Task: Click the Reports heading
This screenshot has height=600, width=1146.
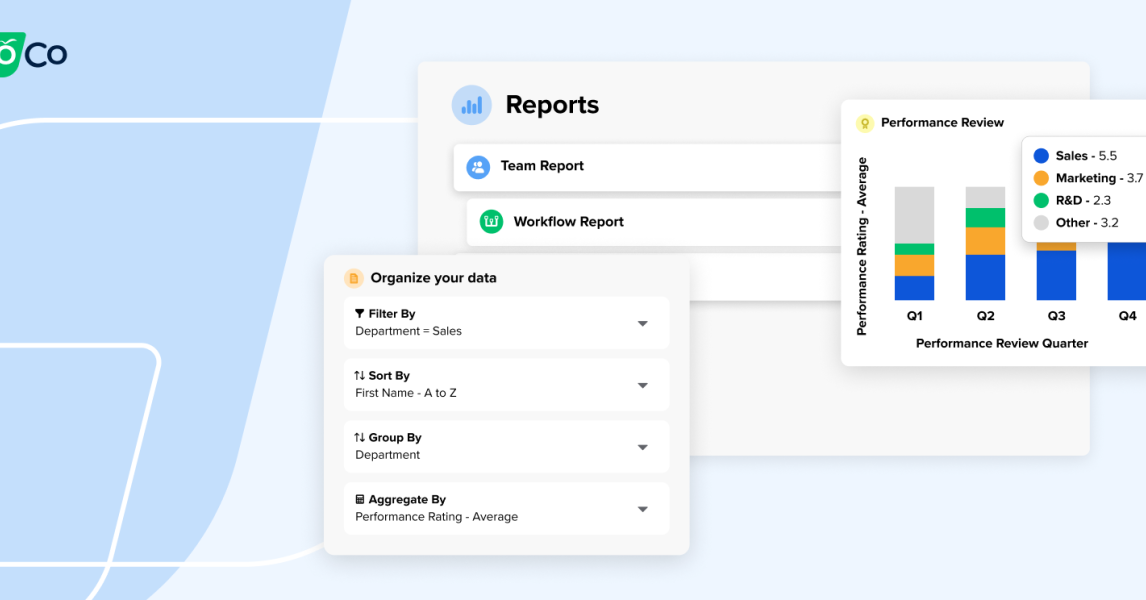Action: coord(552,104)
